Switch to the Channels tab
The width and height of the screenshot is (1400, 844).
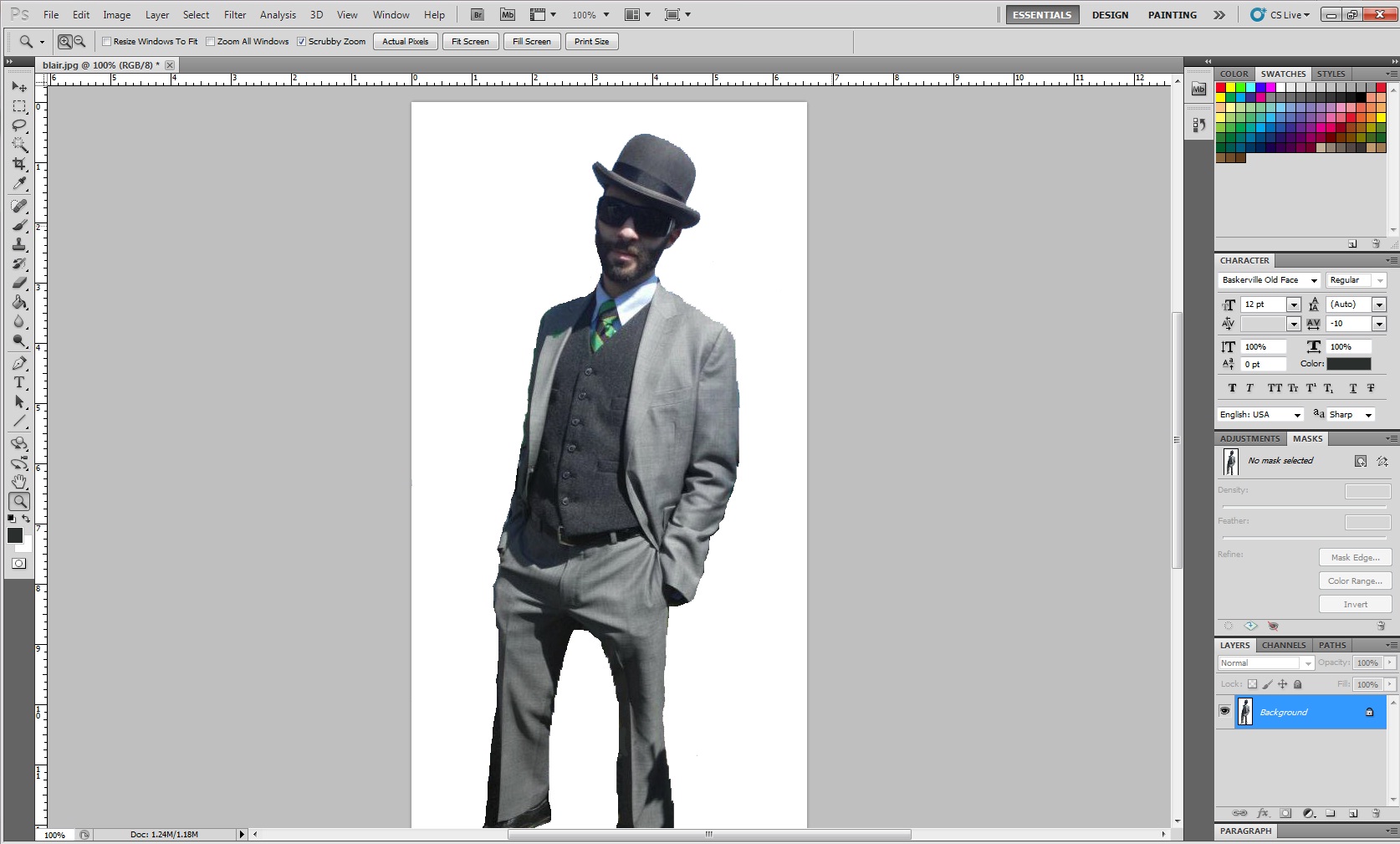1284,645
